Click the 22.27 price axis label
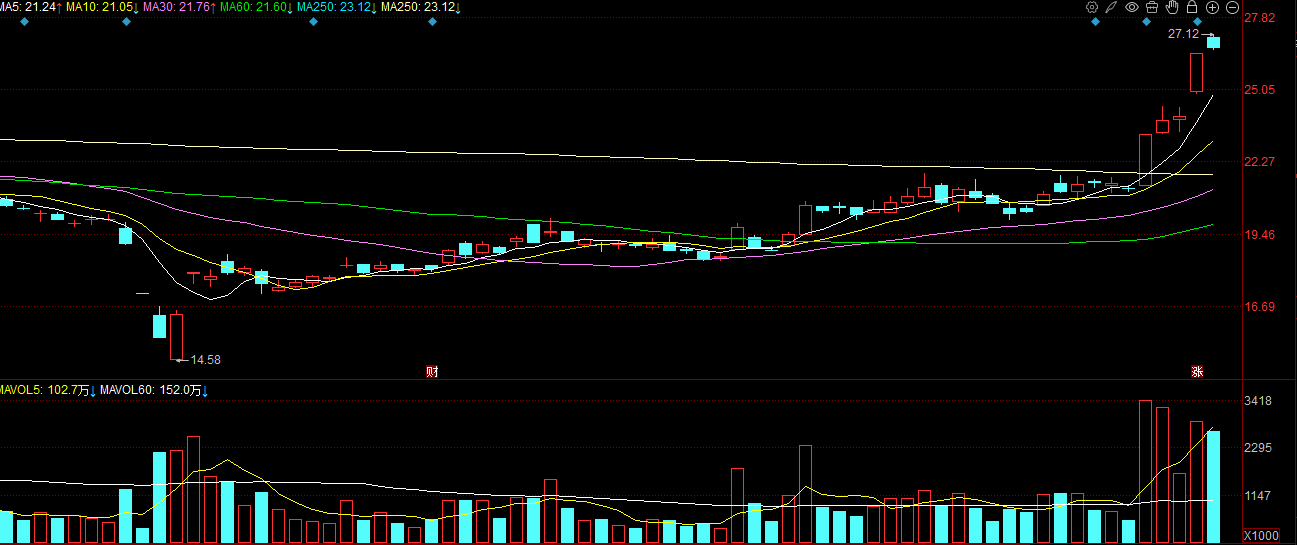This screenshot has width=1297, height=545. [x=1258, y=162]
